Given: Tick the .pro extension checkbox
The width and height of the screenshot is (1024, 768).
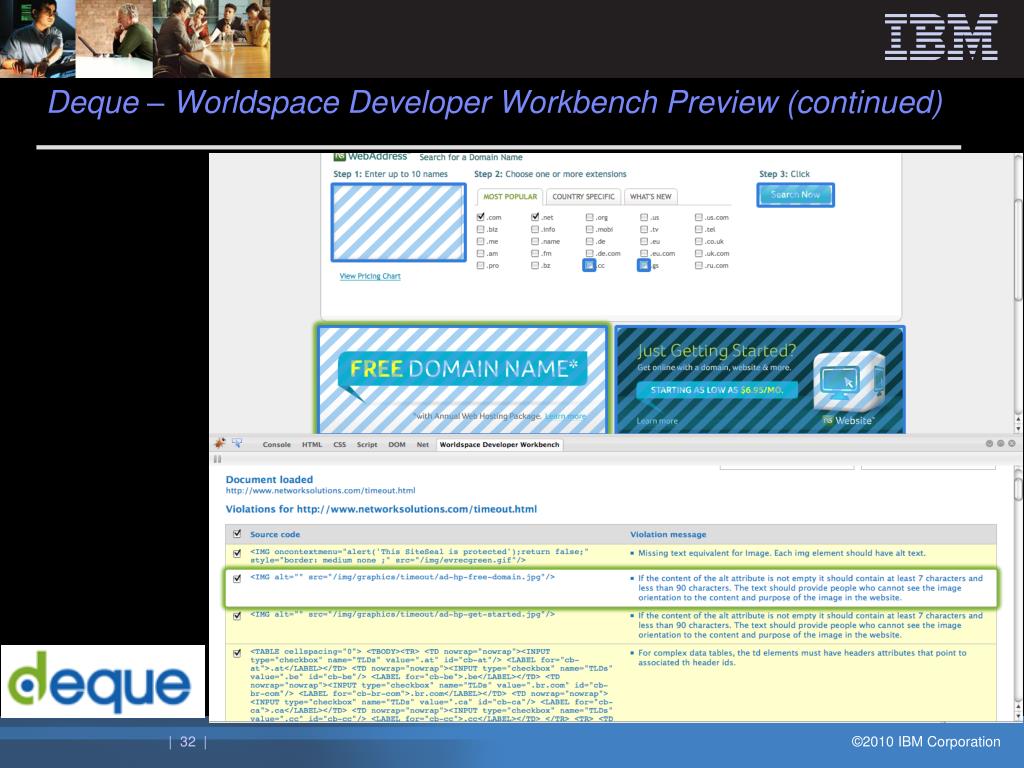Looking at the screenshot, I should pyautogui.click(x=481, y=266).
